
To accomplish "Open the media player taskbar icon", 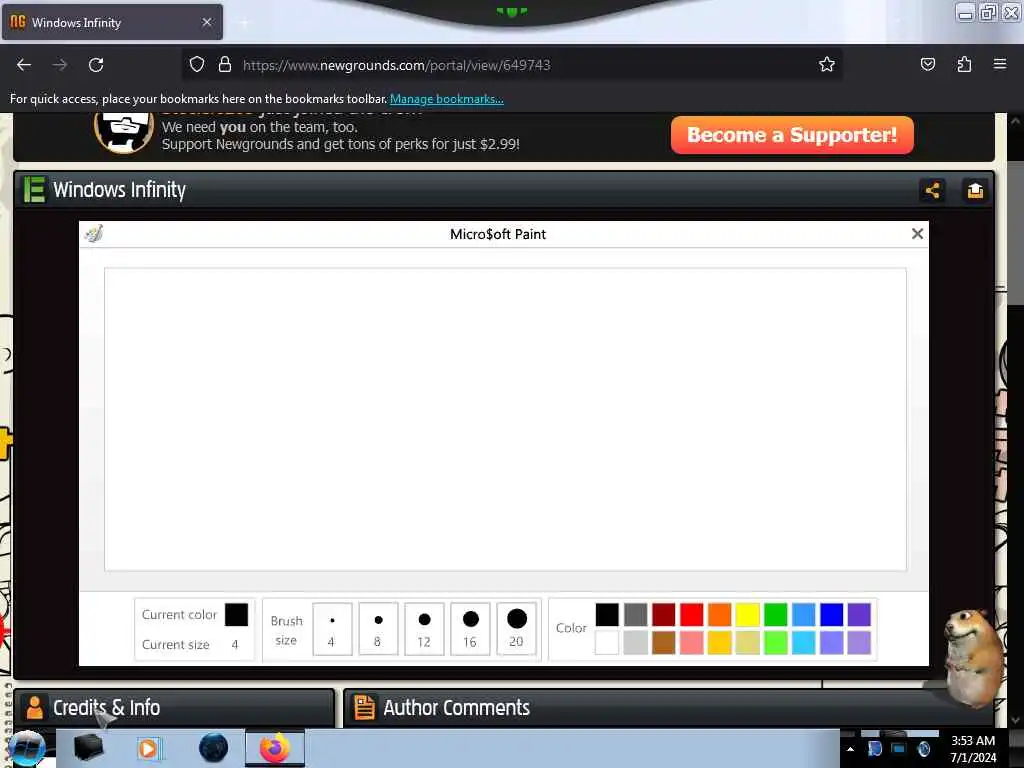I will click(150, 748).
